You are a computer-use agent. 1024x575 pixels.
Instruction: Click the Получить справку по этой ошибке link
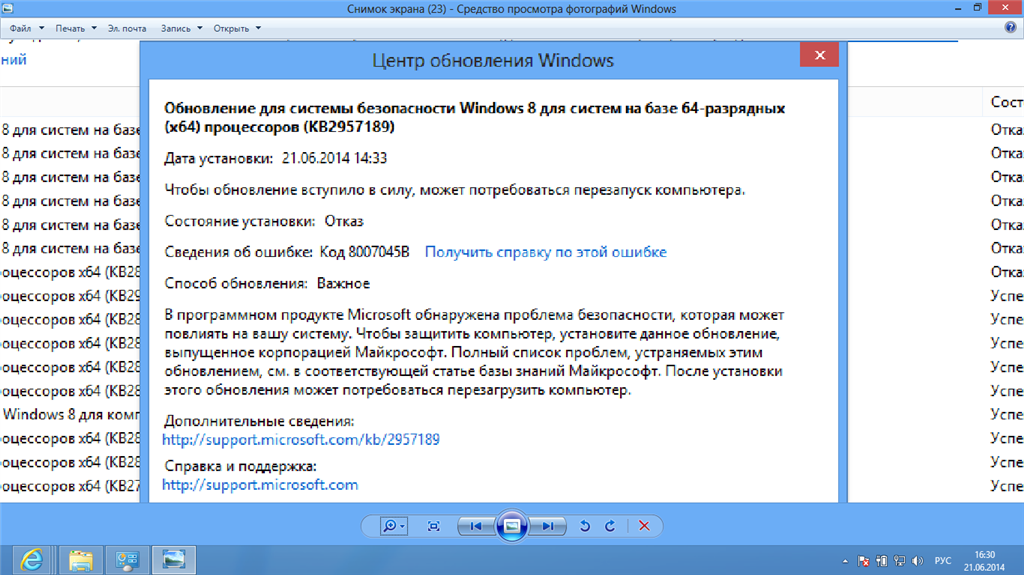click(546, 252)
